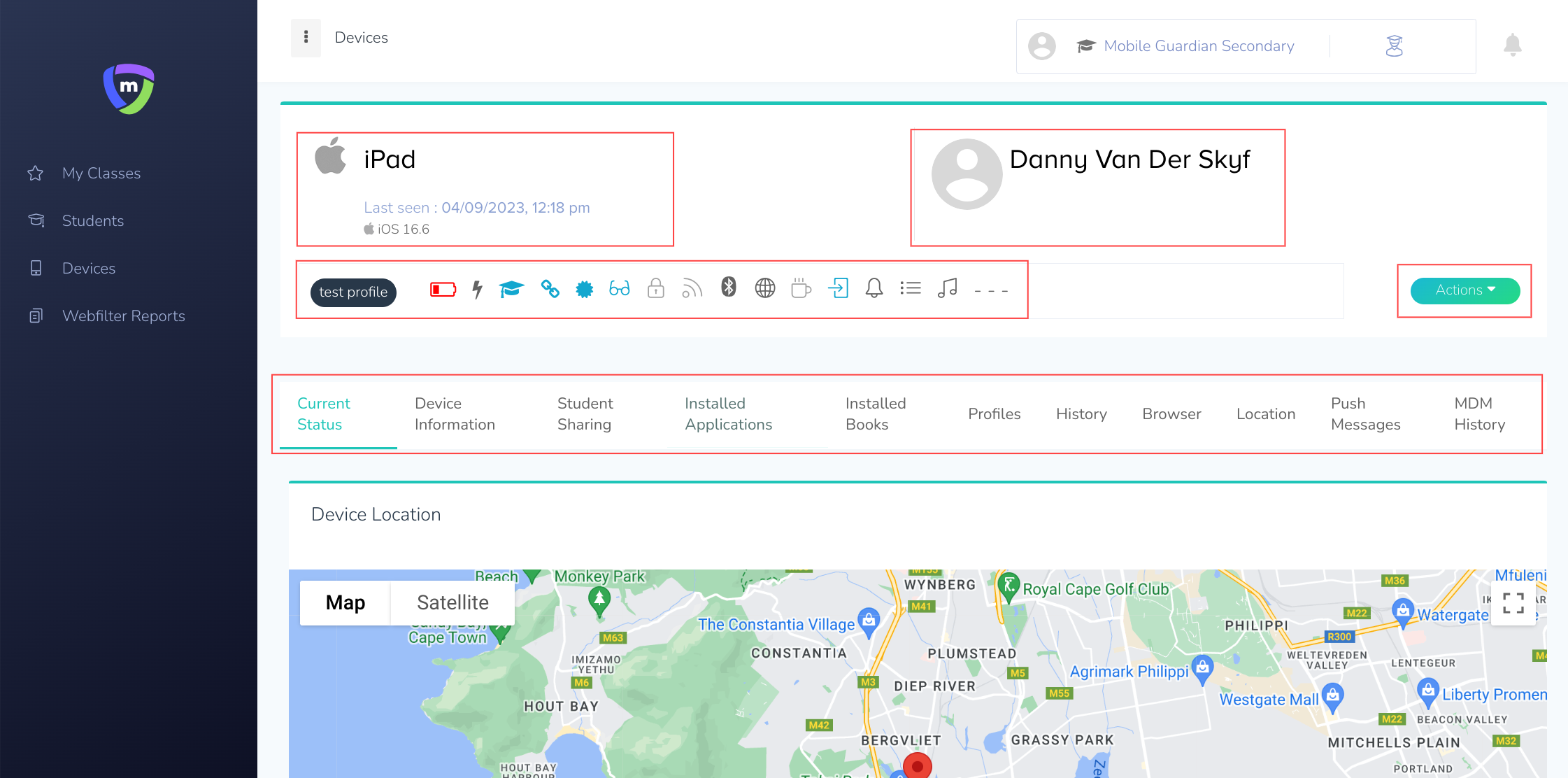
Task: Click the bulleted list status icon
Action: tap(911, 288)
